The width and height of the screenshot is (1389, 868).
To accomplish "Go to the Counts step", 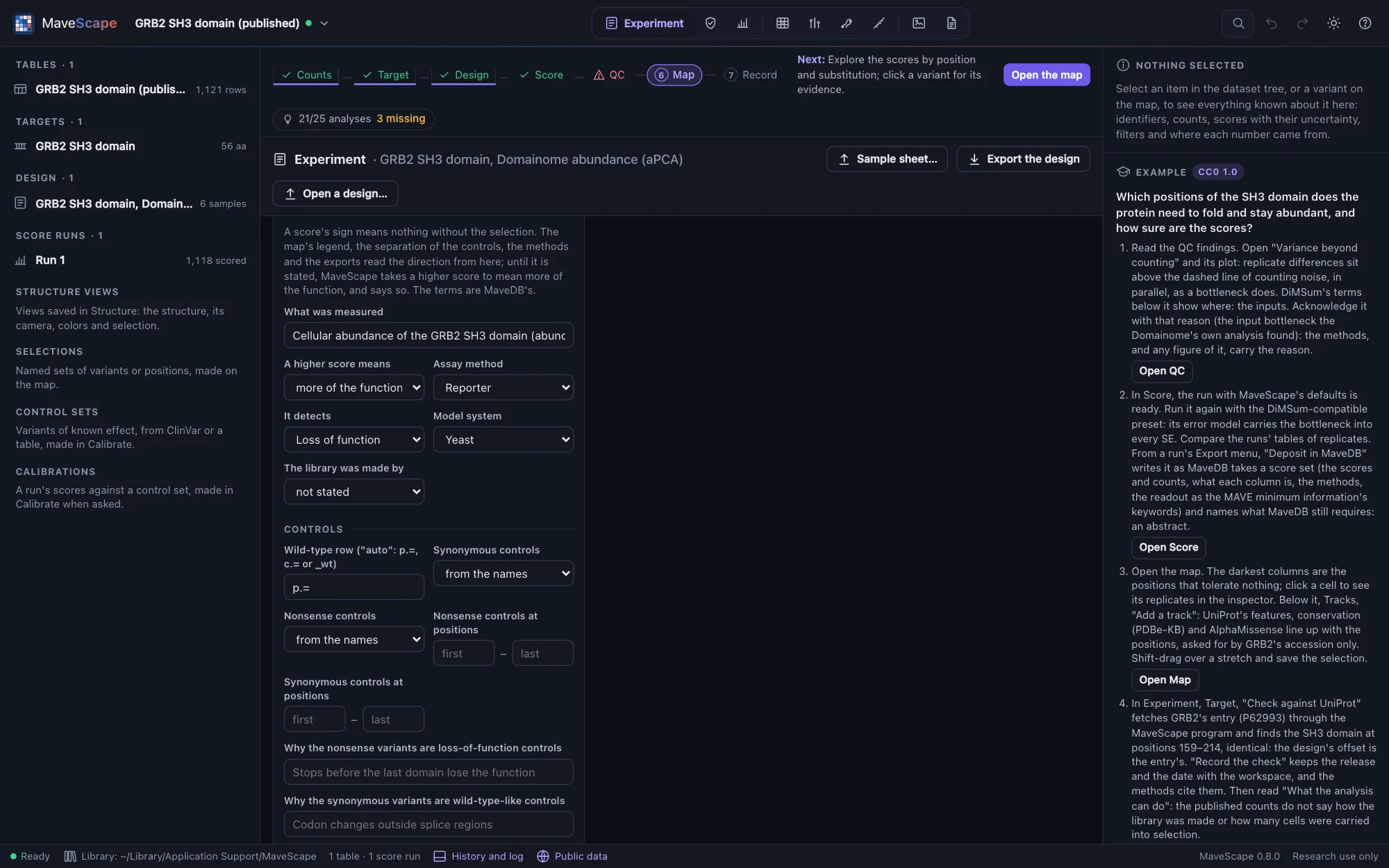I will coord(306,75).
